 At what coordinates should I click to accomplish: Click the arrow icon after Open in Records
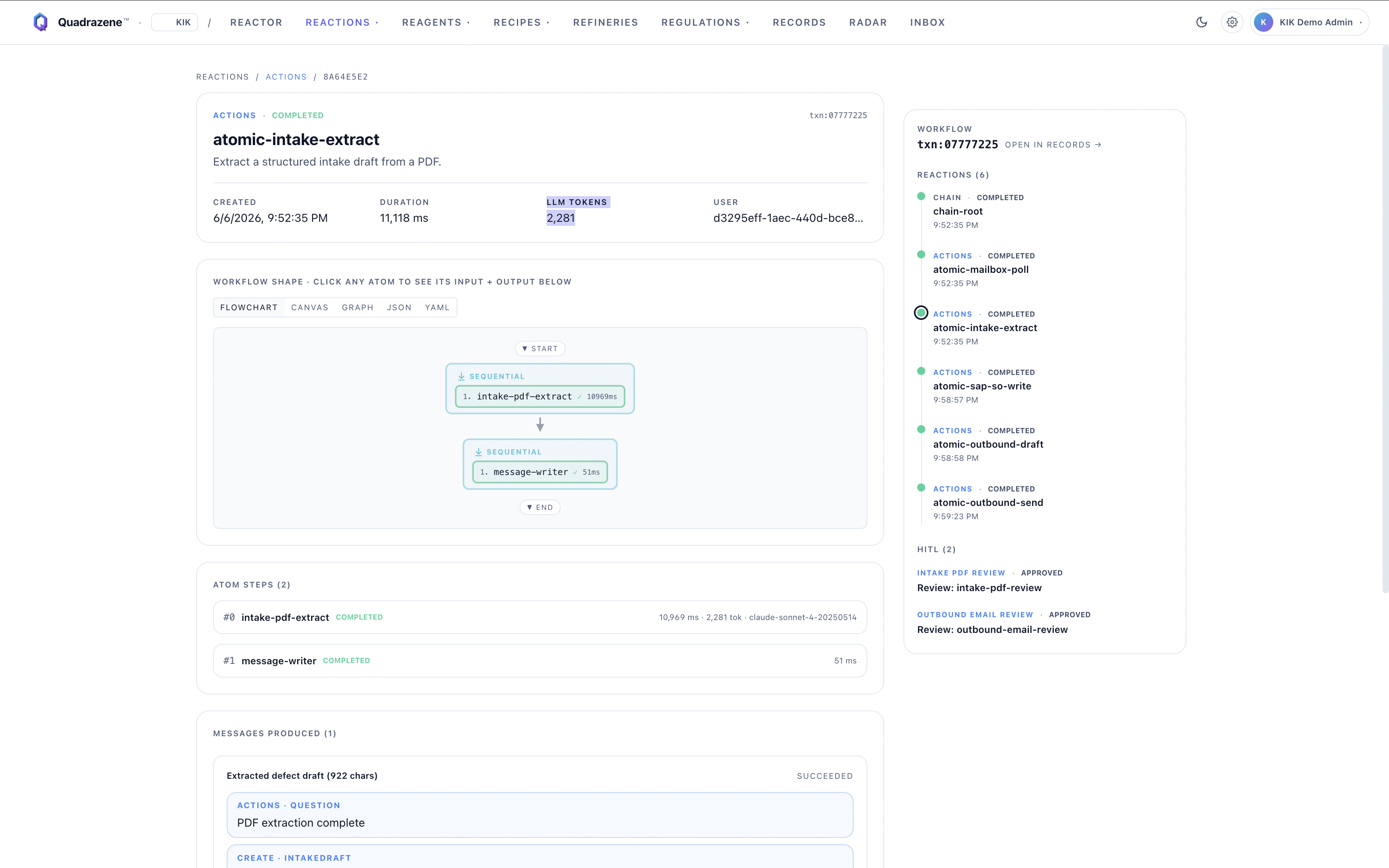pyautogui.click(x=1098, y=145)
